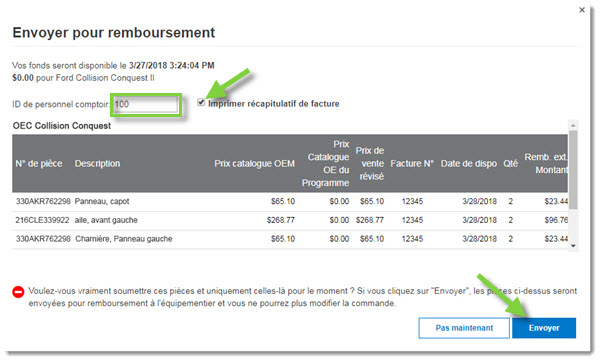Select part number 330AKR762298 in Panneau, capot row
The width and height of the screenshot is (600, 361).
(x=43, y=201)
